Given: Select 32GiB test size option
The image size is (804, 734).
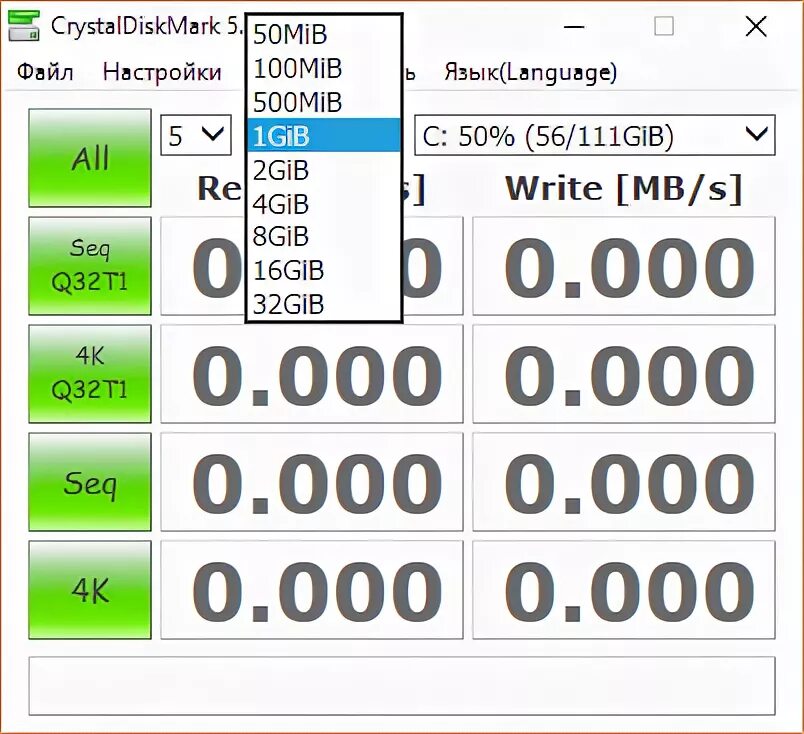Looking at the screenshot, I should pyautogui.click(x=324, y=304).
